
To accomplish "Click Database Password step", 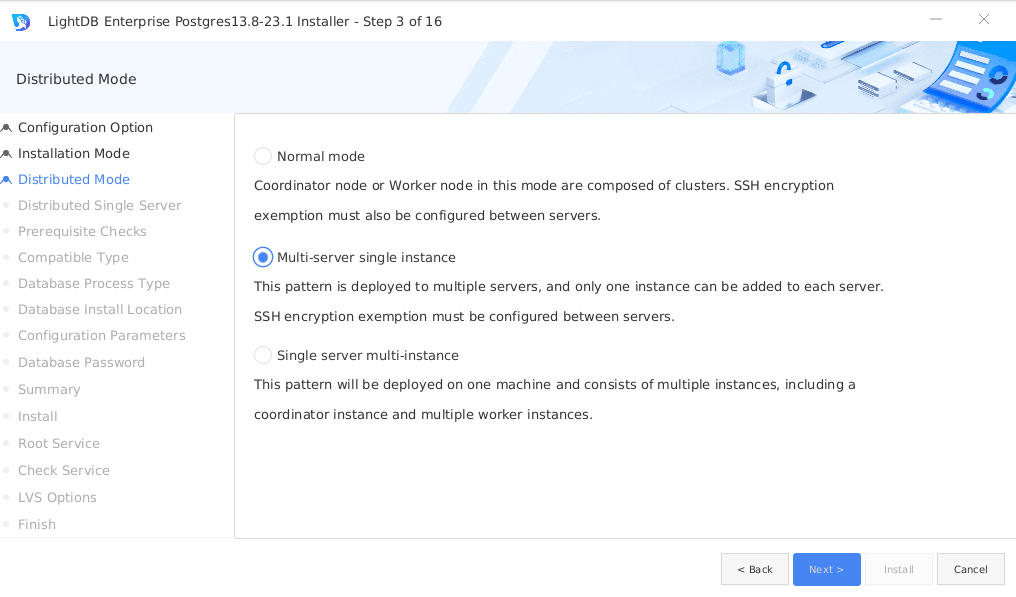I will tap(82, 362).
